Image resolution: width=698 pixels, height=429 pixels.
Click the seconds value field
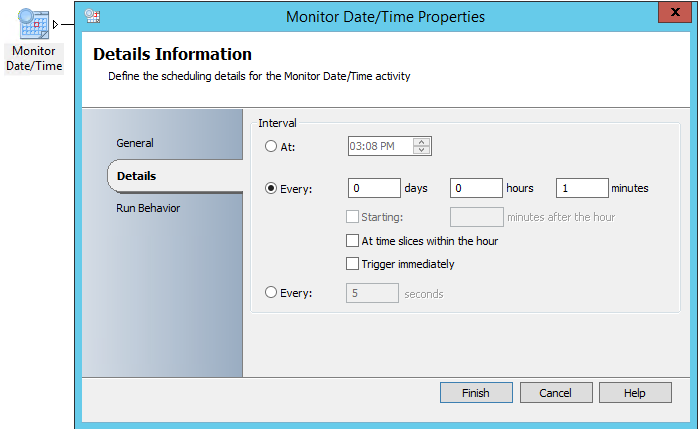(x=372, y=293)
